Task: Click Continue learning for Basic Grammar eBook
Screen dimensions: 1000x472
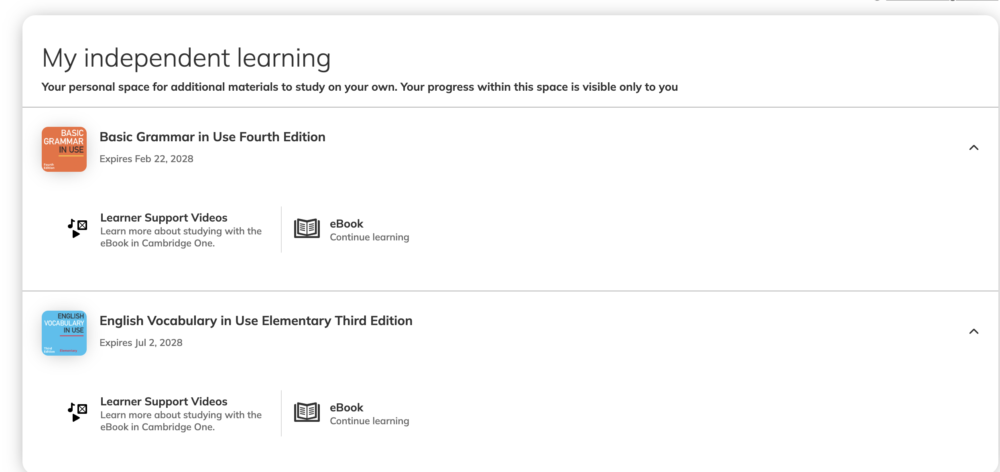Action: 369,238
